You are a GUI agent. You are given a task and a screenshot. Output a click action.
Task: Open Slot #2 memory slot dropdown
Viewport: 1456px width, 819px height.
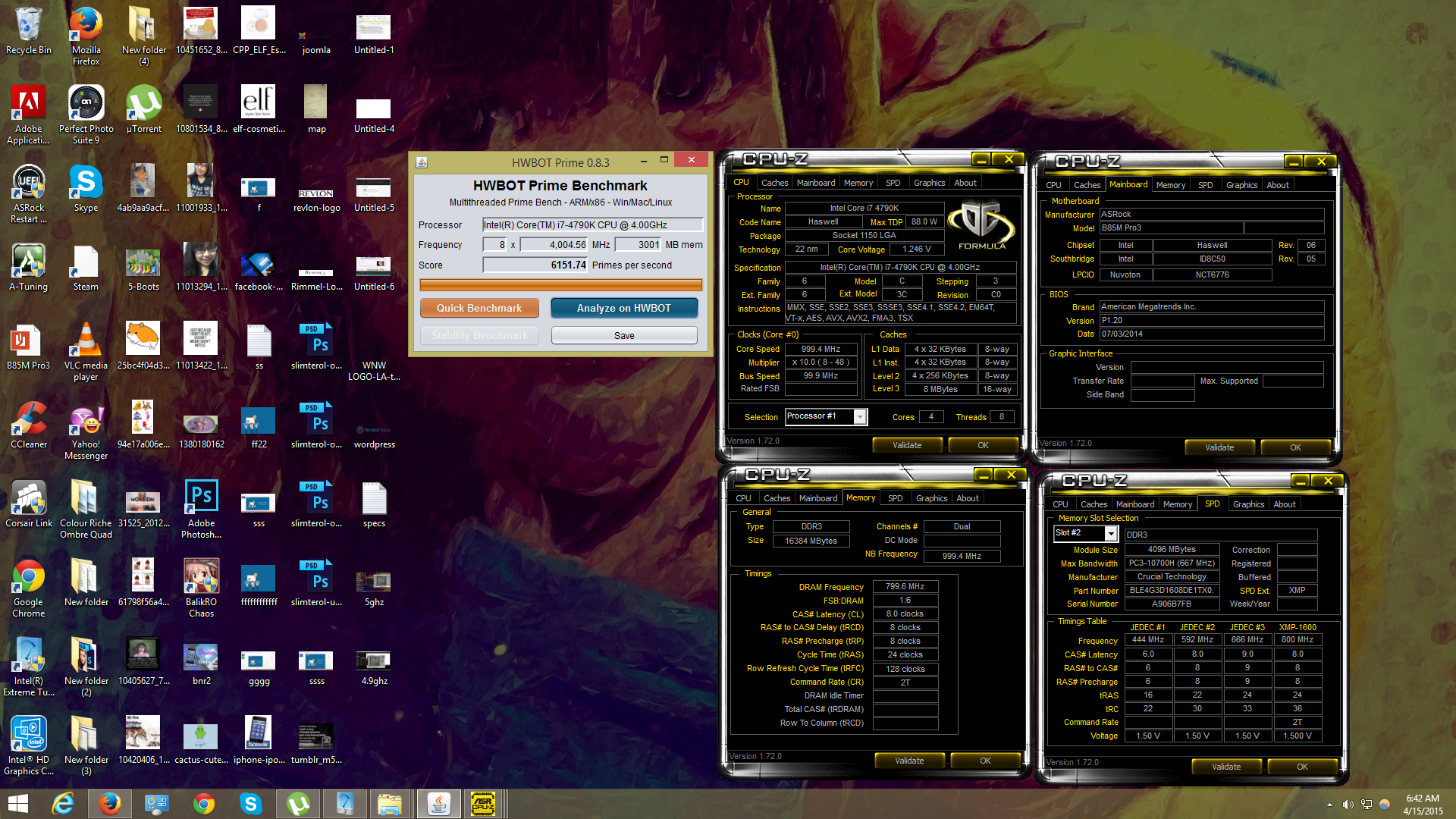tap(1110, 534)
